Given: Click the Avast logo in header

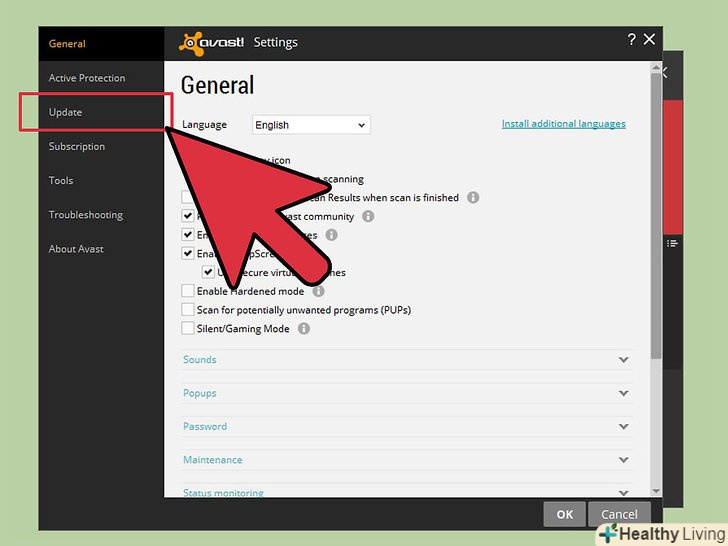Looking at the screenshot, I should click(x=211, y=44).
